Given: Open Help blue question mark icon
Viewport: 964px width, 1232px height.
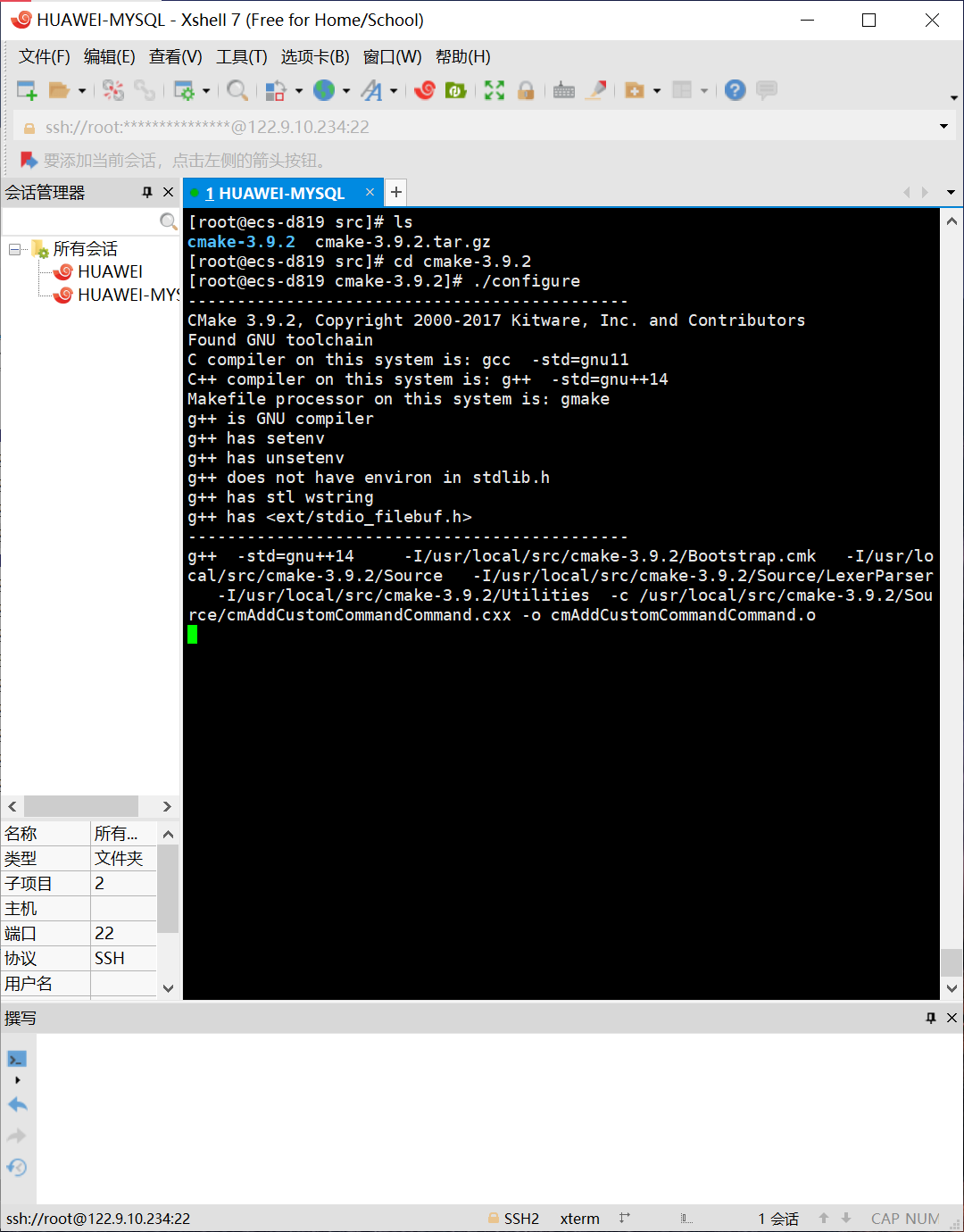Looking at the screenshot, I should coord(735,90).
